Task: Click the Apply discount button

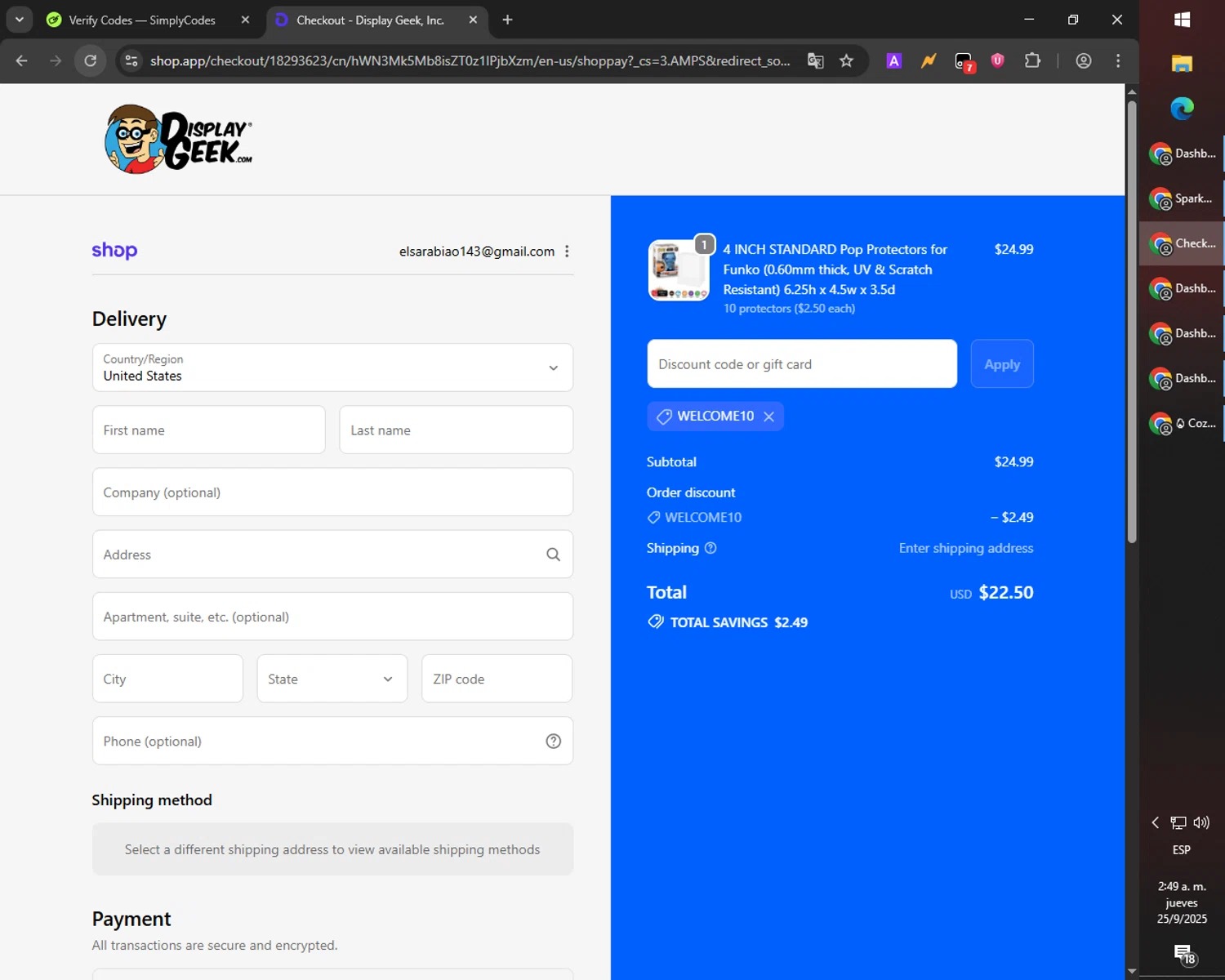Action: (x=1002, y=363)
